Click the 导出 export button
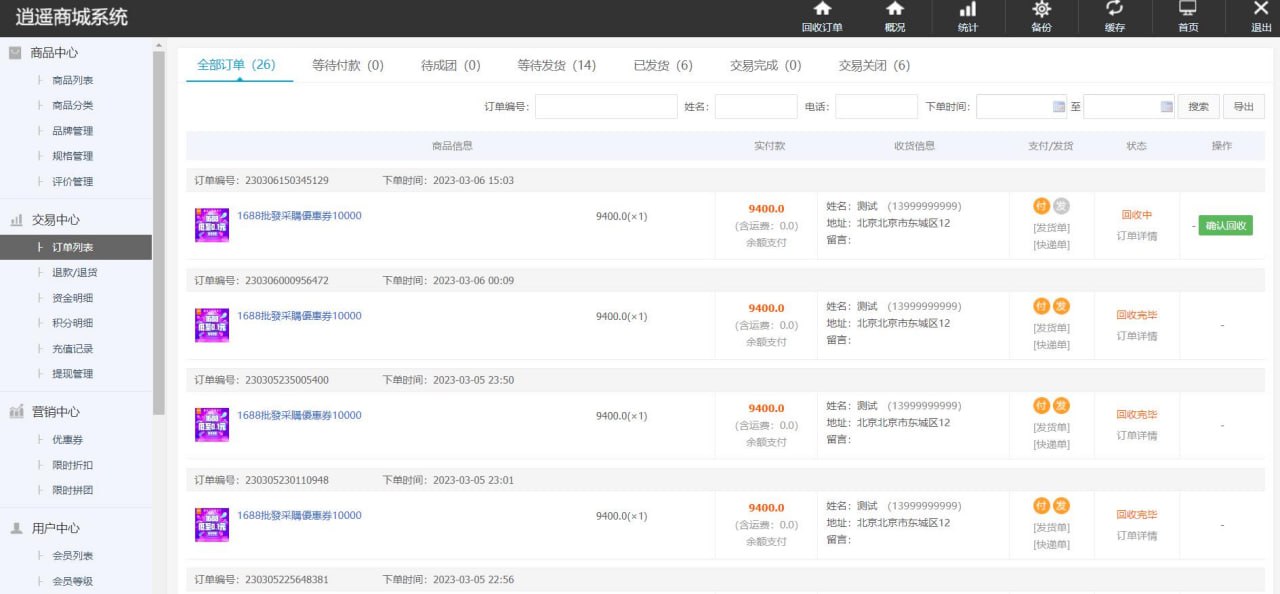Image resolution: width=1280 pixels, height=594 pixels. [x=1243, y=107]
